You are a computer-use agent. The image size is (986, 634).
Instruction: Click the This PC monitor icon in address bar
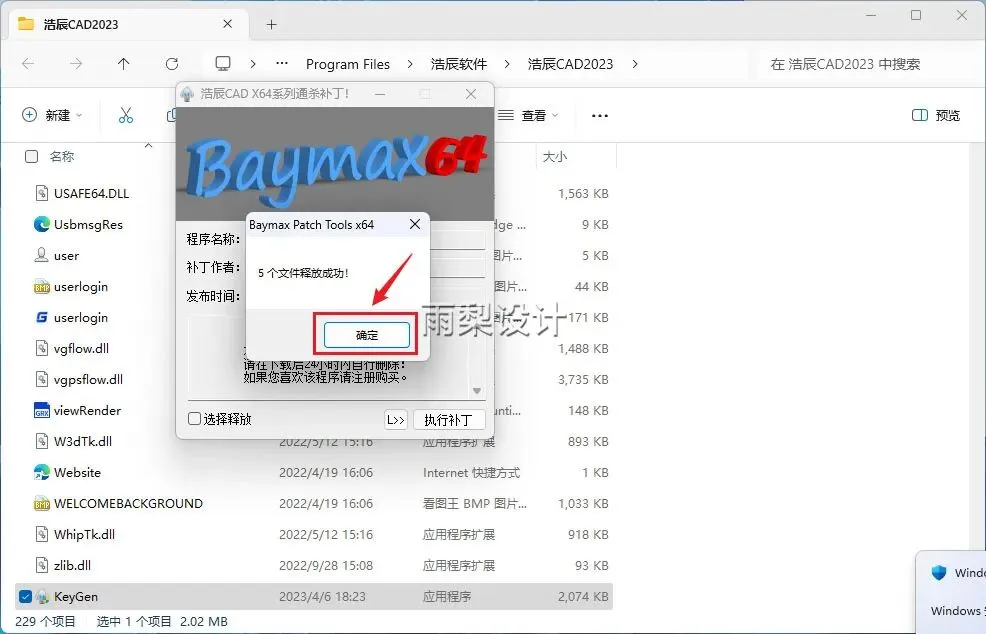coord(223,64)
